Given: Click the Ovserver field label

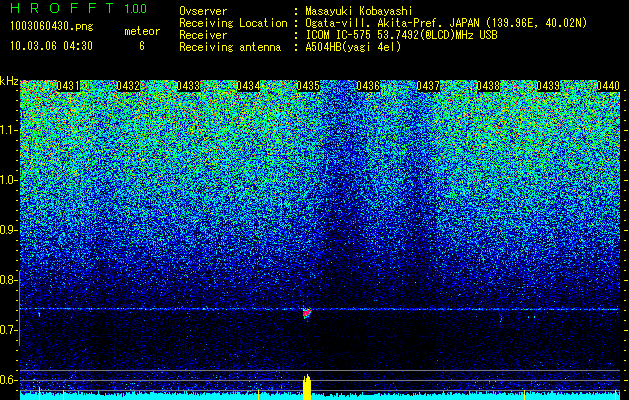Looking at the screenshot, I should [203, 11].
